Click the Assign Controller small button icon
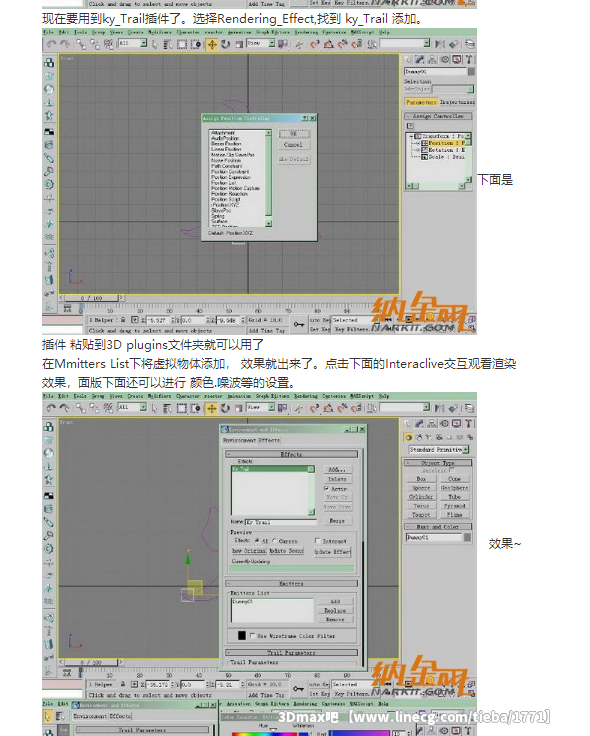This screenshot has height=736, width=590. [410, 126]
